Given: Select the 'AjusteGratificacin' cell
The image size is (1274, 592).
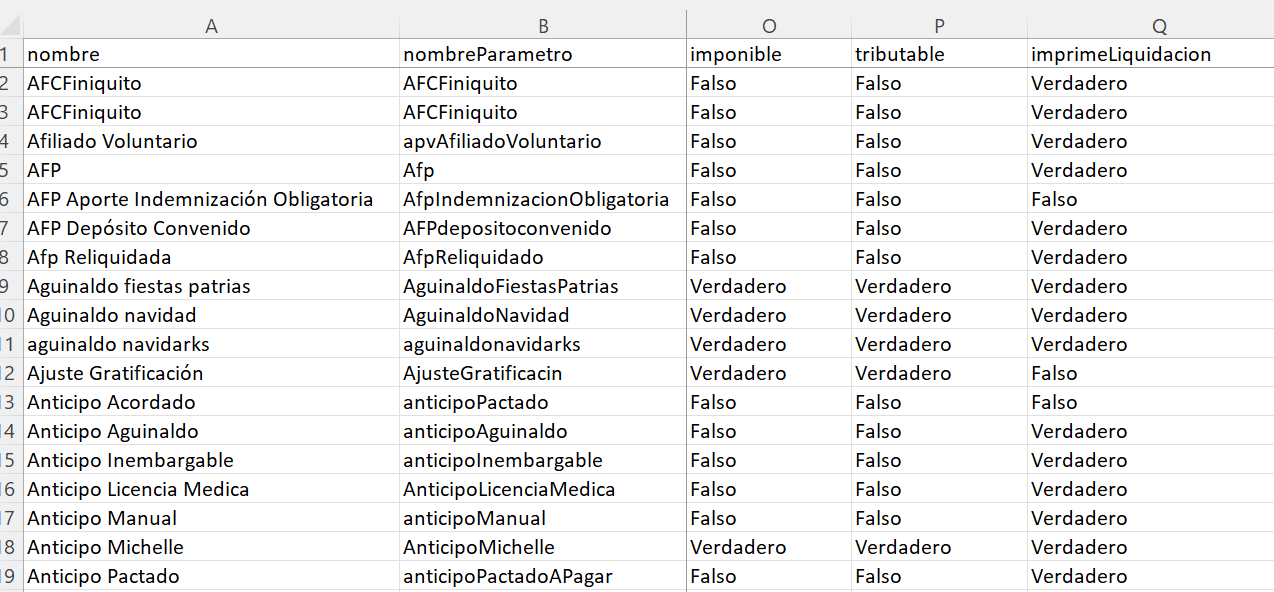Looking at the screenshot, I should coord(543,373).
